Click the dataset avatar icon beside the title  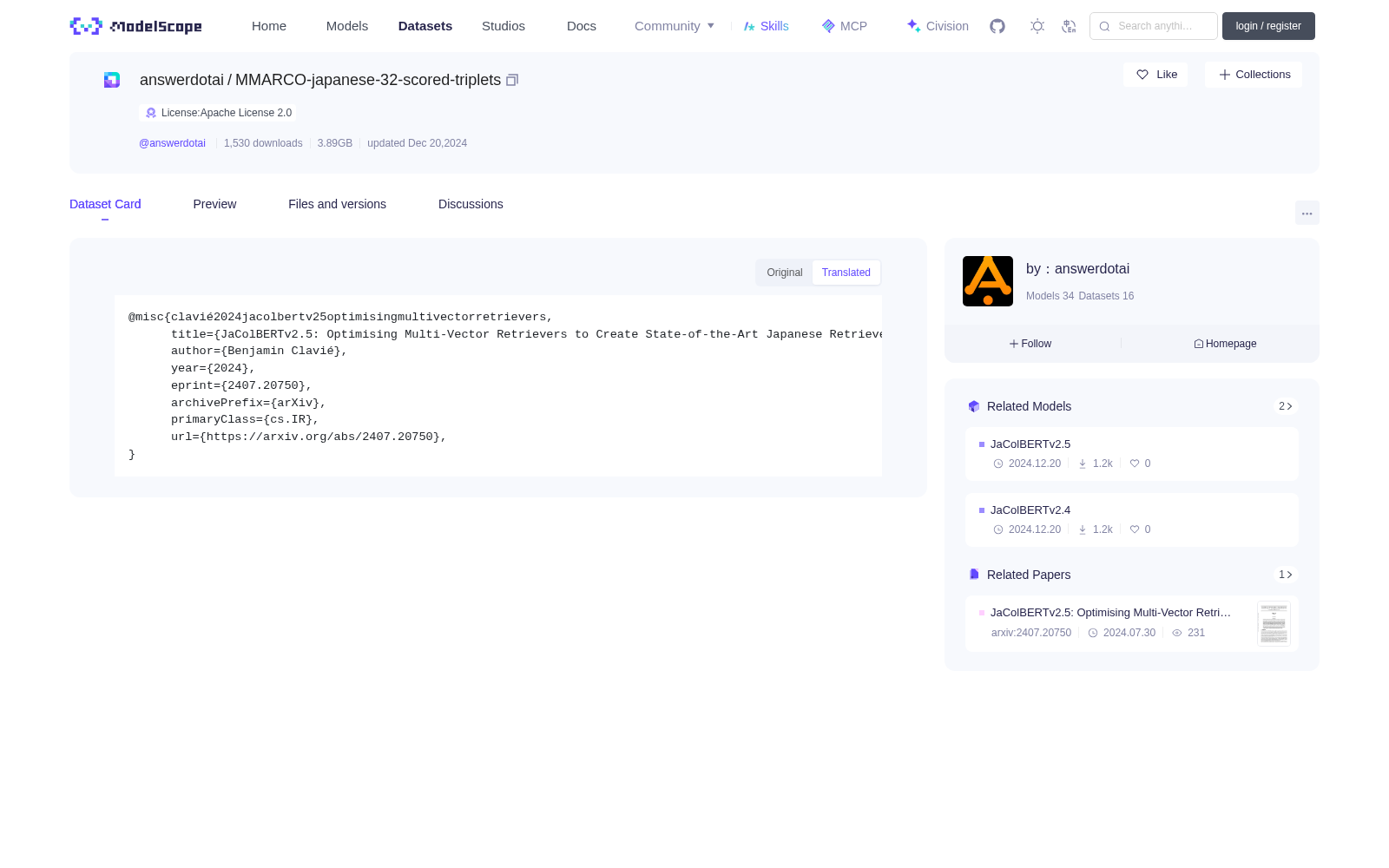pos(112,80)
